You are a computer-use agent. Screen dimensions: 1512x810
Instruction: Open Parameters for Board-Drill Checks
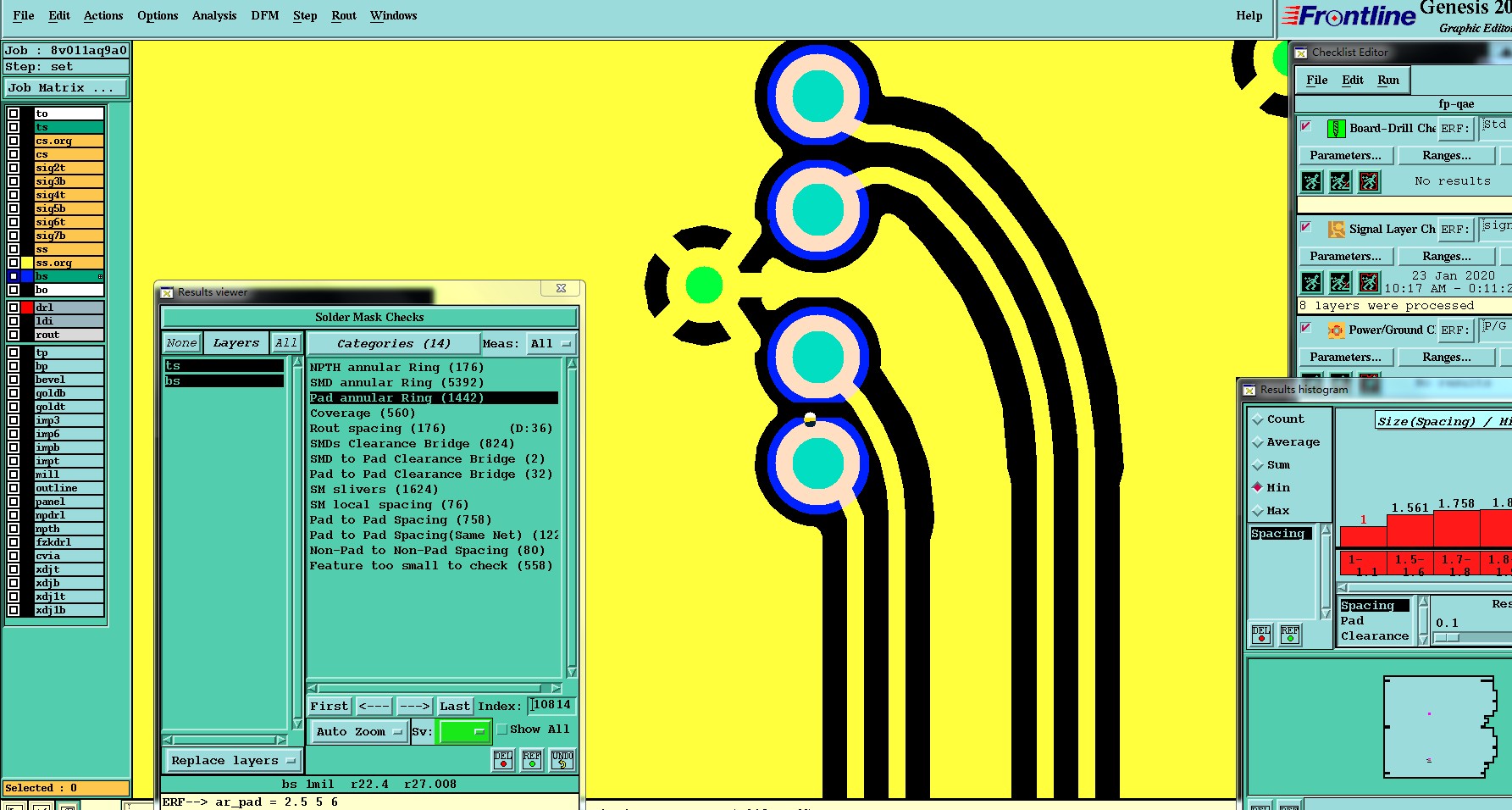click(x=1345, y=156)
